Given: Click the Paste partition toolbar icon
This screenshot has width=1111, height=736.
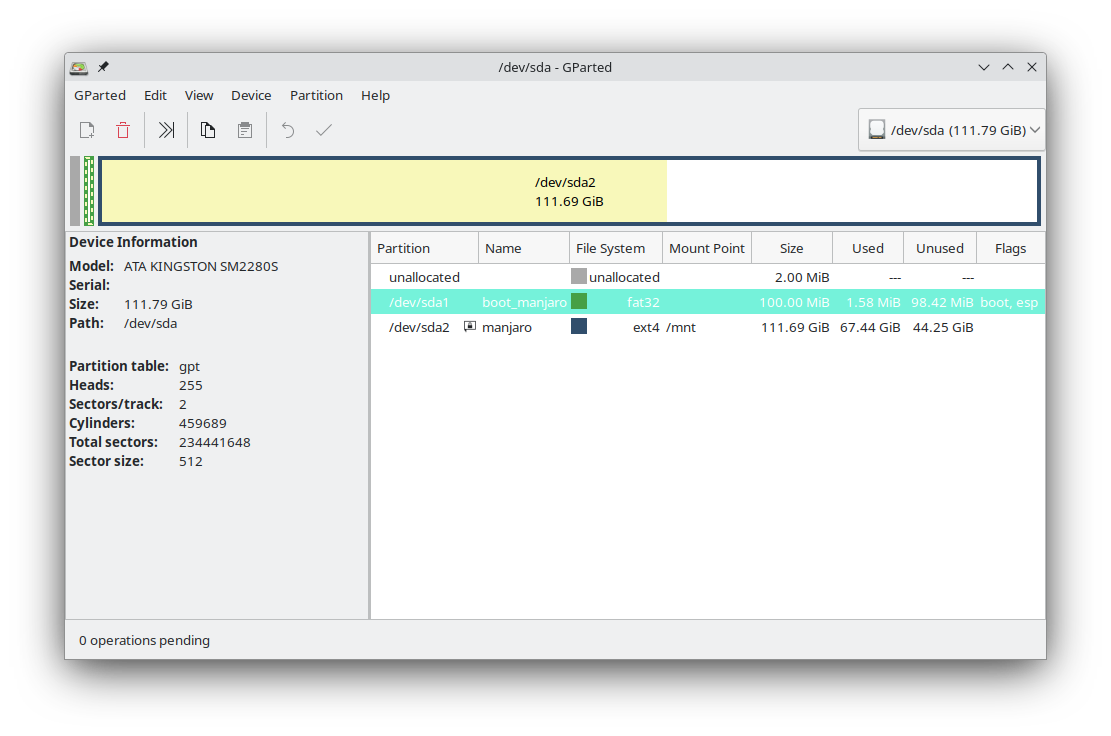Looking at the screenshot, I should pyautogui.click(x=244, y=130).
